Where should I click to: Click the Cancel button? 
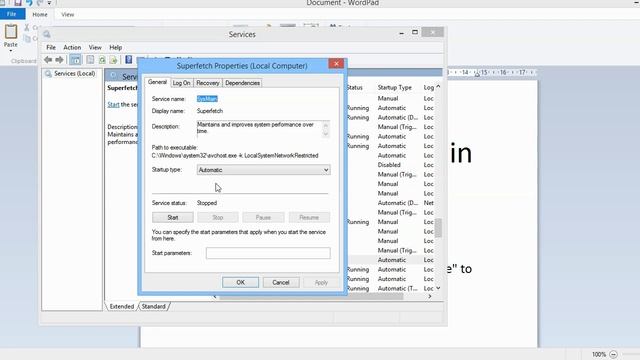point(281,282)
